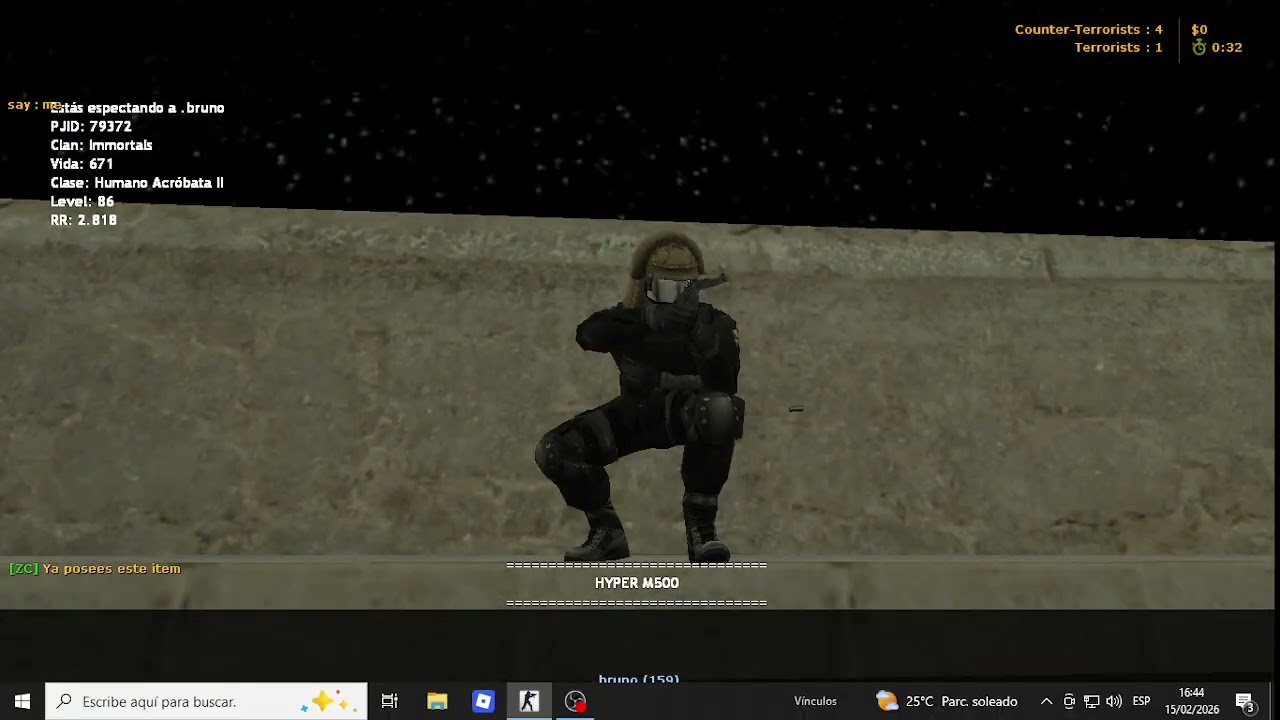Click the 'Clase: Humano Acróbata II' line
The image size is (1280, 720).
click(137, 183)
